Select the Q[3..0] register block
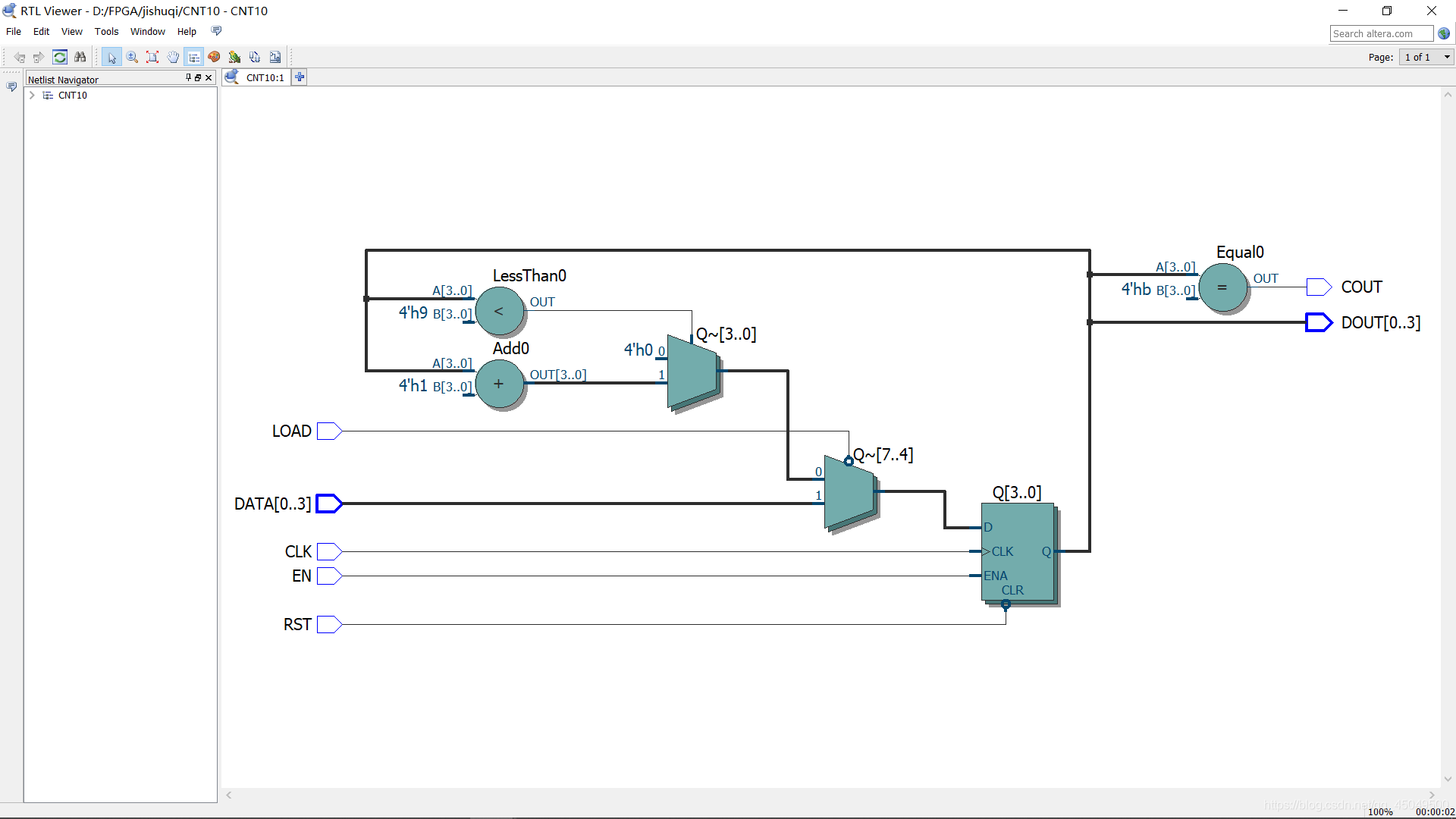Image resolution: width=1456 pixels, height=819 pixels. click(x=1018, y=553)
